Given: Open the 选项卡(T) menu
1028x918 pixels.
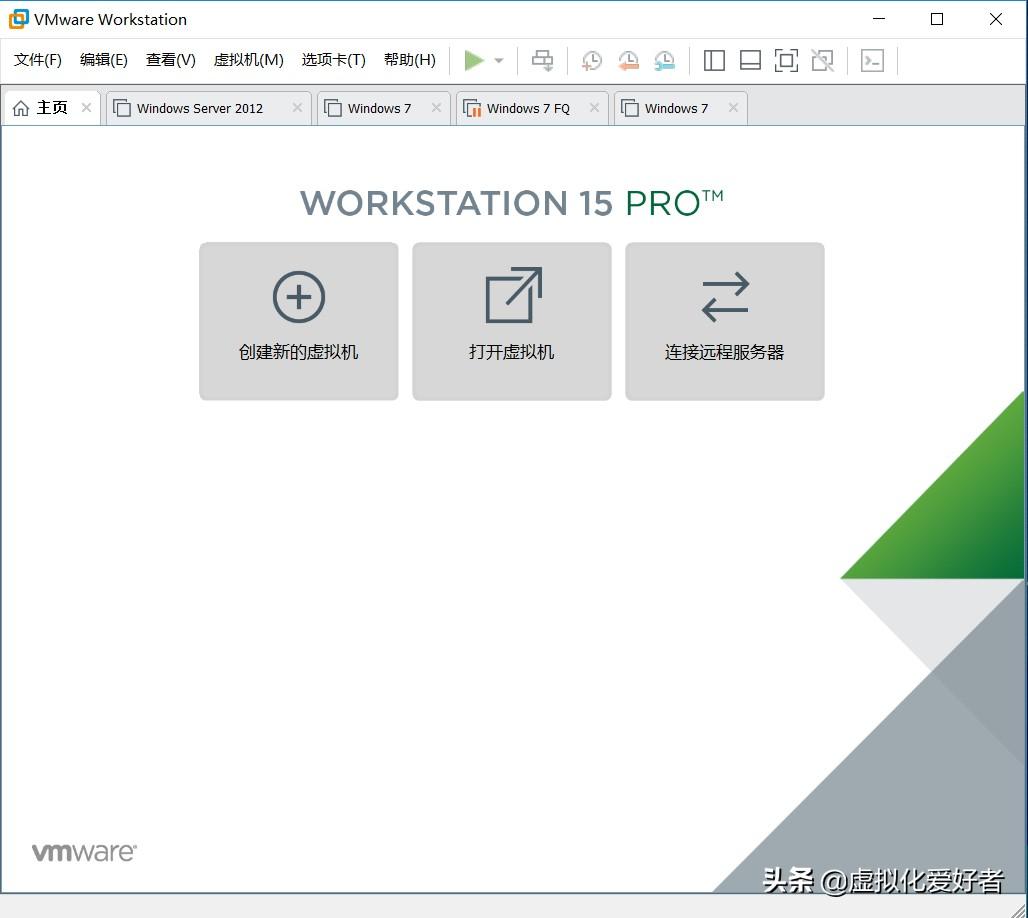Looking at the screenshot, I should tap(333, 60).
